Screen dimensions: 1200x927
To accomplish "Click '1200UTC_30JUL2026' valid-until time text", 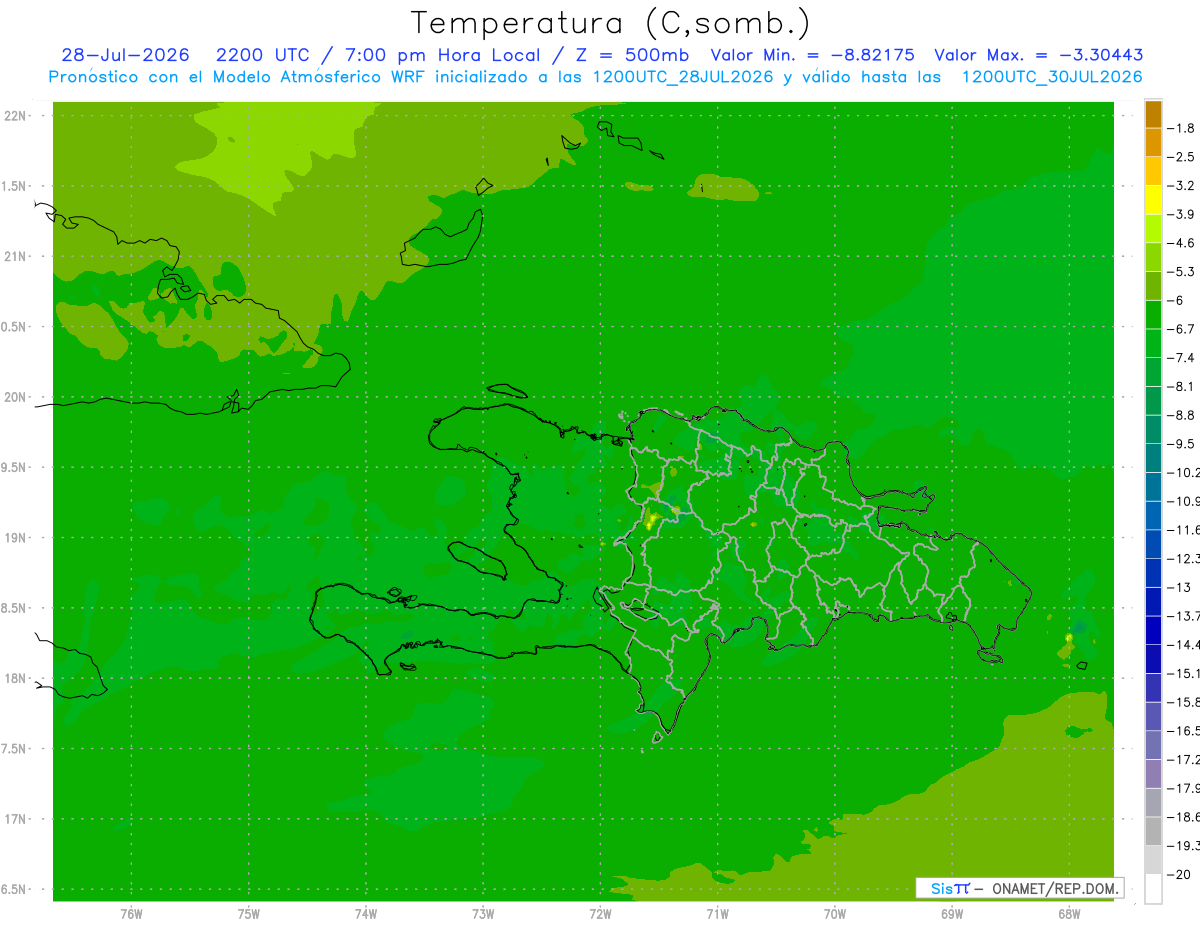I will [x=1052, y=77].
